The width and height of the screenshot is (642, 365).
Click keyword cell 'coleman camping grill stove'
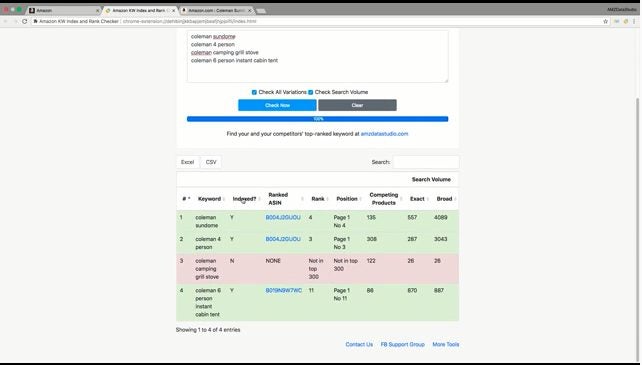[x=207, y=269]
